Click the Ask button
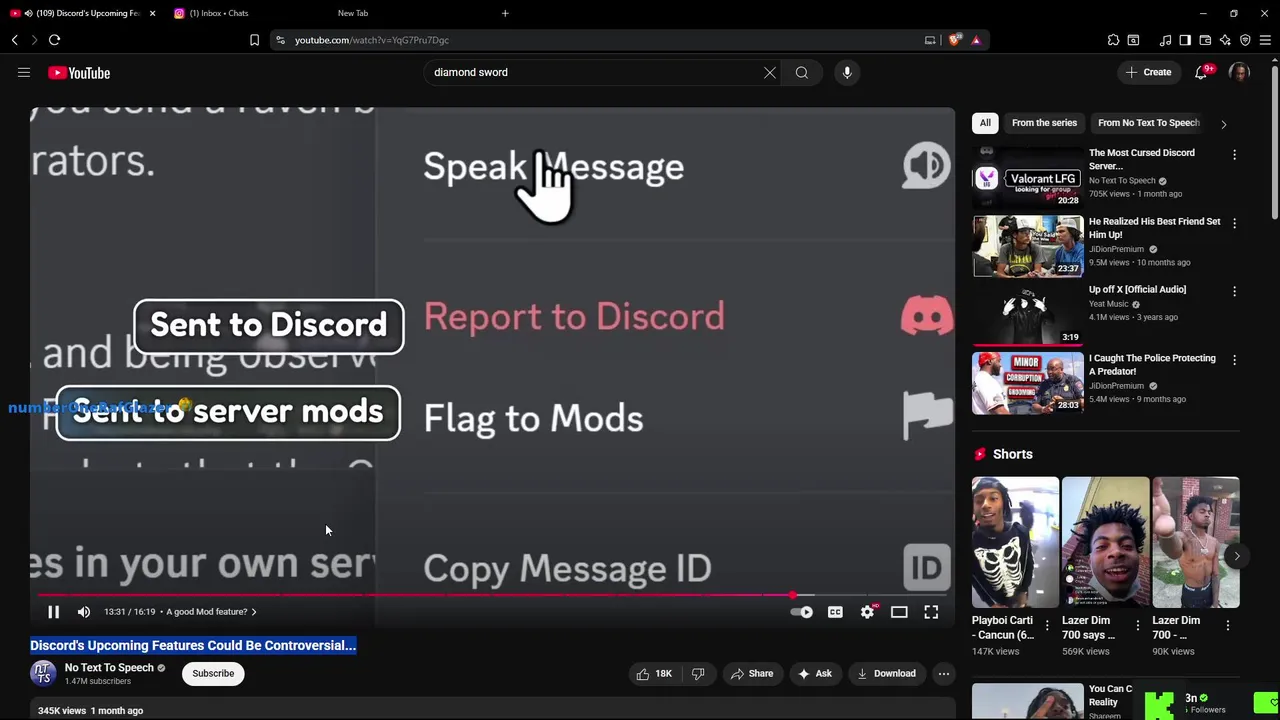1280x720 pixels. point(815,674)
